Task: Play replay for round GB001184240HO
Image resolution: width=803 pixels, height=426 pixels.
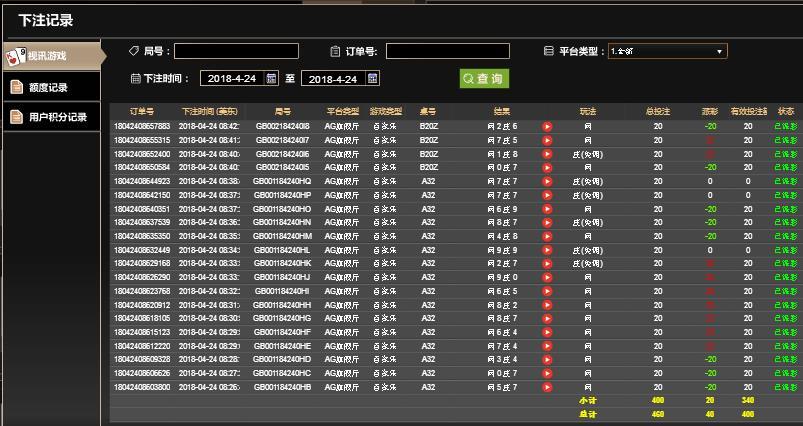Action: [547, 209]
